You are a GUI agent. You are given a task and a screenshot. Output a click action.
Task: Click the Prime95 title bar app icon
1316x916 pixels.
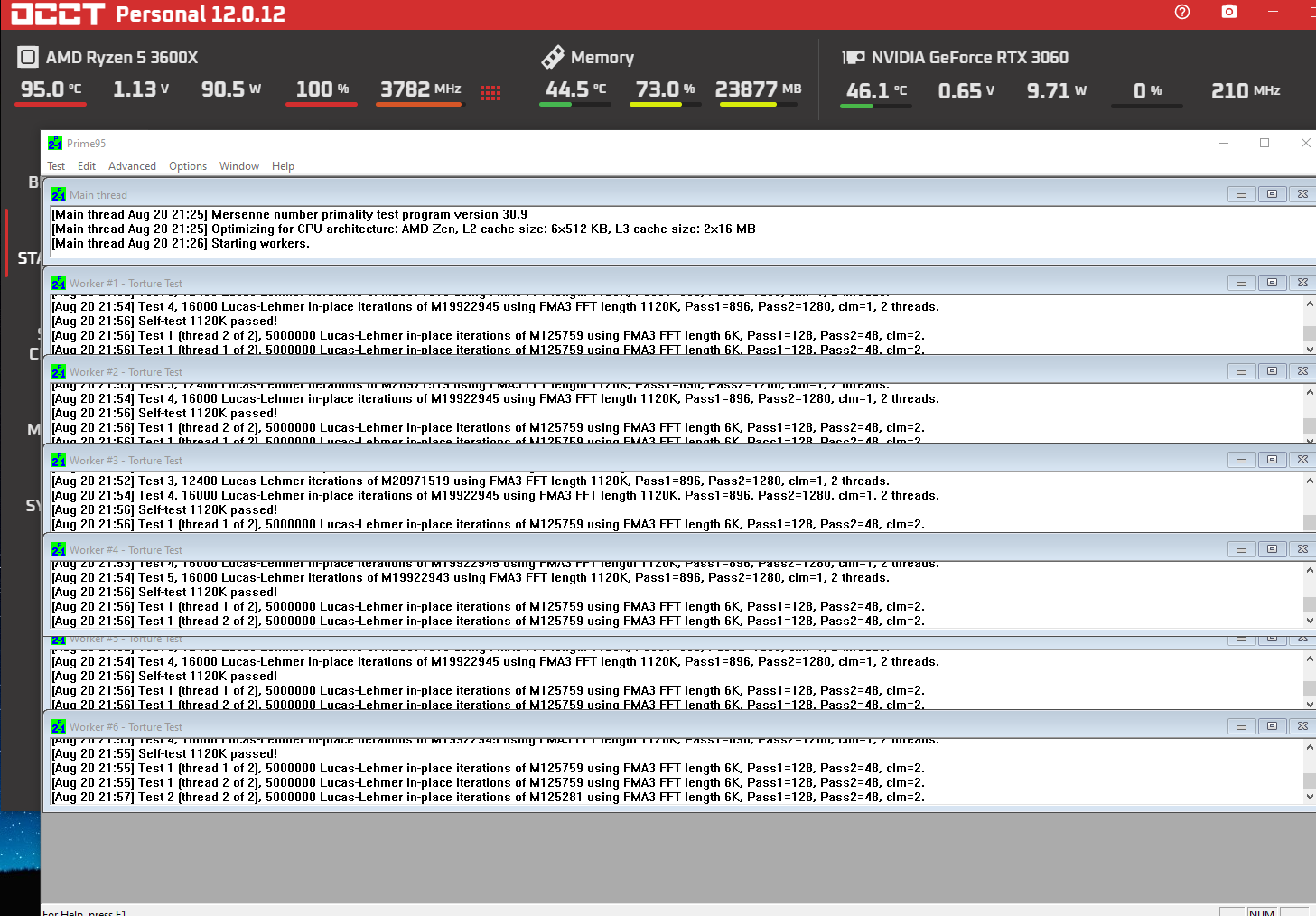coord(55,143)
